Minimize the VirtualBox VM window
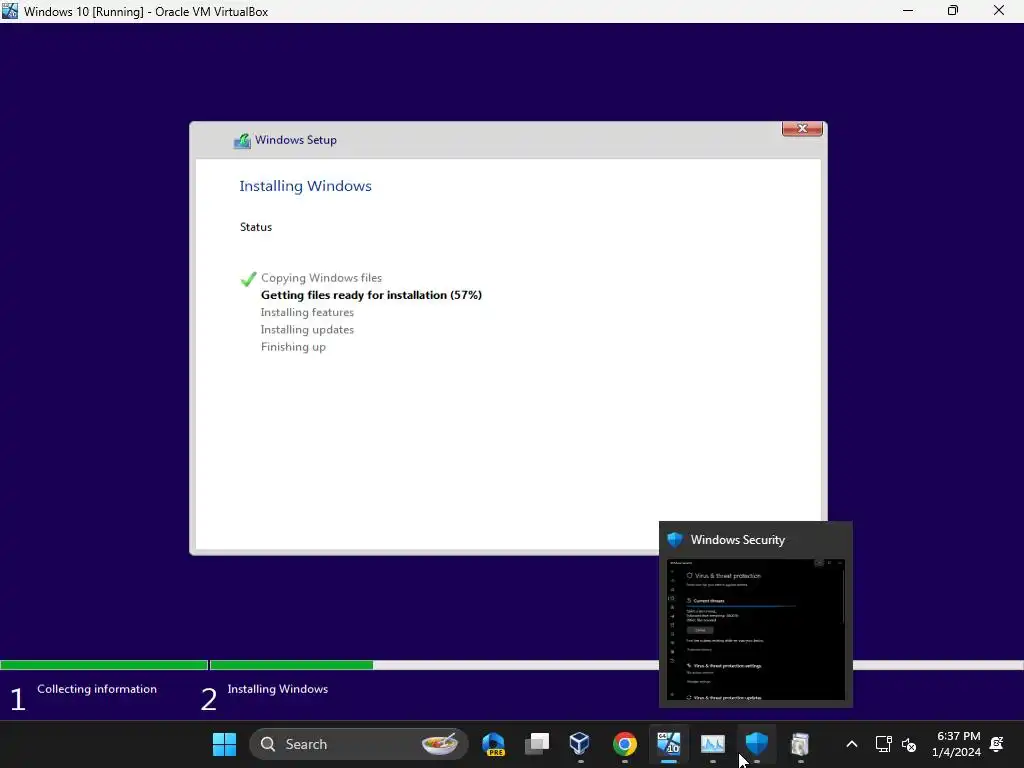This screenshot has width=1024, height=768. 908,11
